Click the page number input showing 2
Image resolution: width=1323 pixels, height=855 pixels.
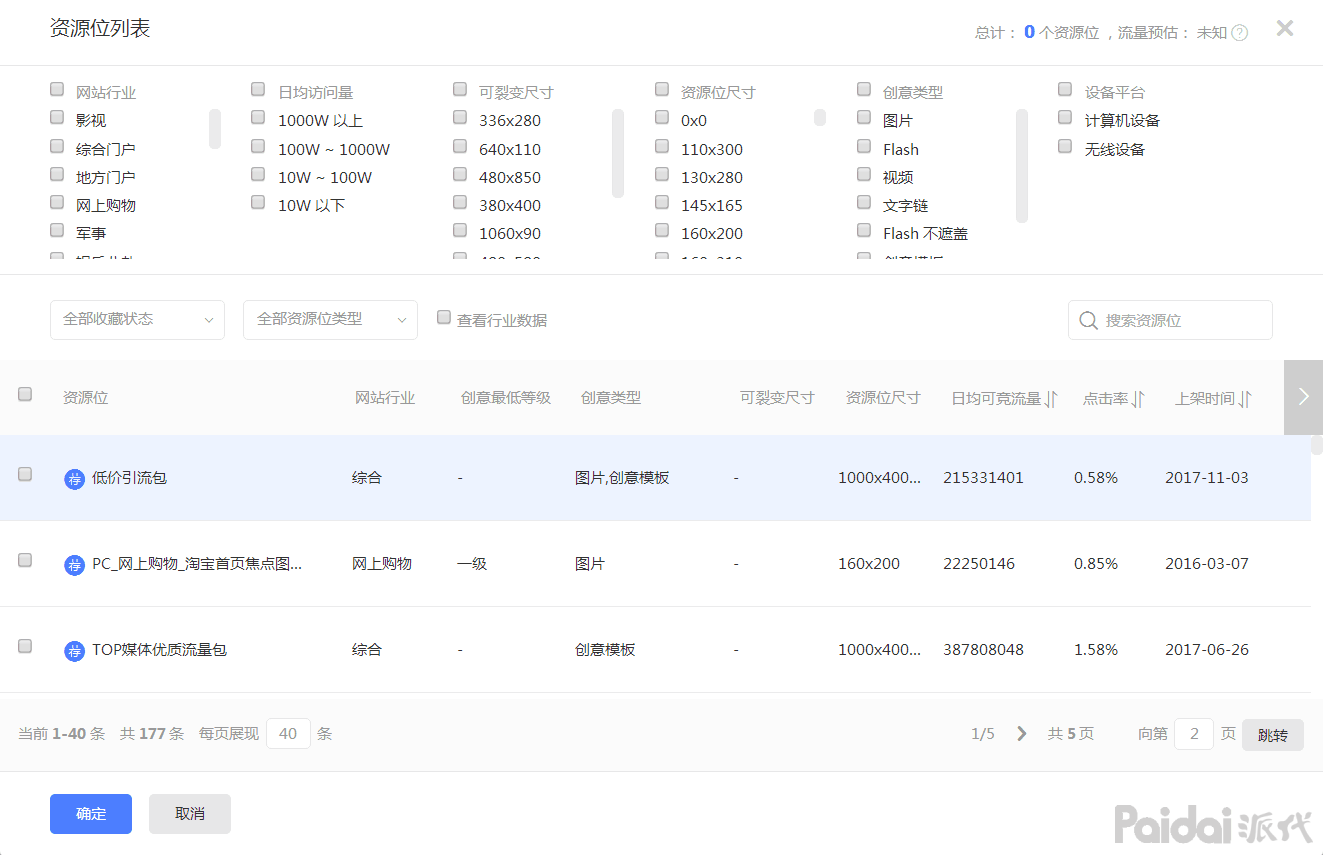coord(1193,733)
